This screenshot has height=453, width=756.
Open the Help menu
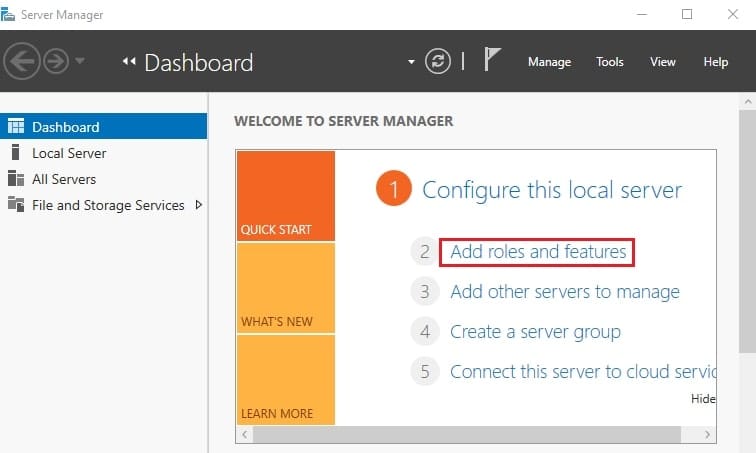pyautogui.click(x=716, y=62)
